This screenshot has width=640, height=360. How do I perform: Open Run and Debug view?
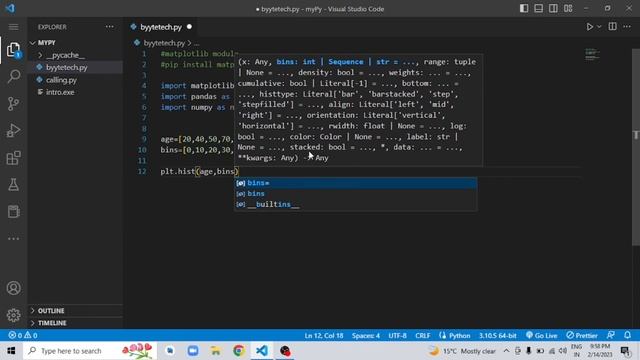(13, 131)
